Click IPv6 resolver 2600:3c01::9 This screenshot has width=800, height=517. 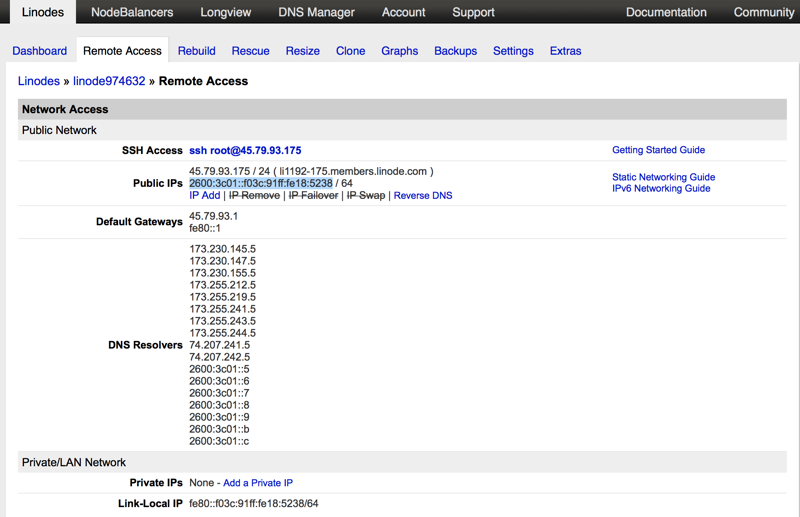coord(219,417)
